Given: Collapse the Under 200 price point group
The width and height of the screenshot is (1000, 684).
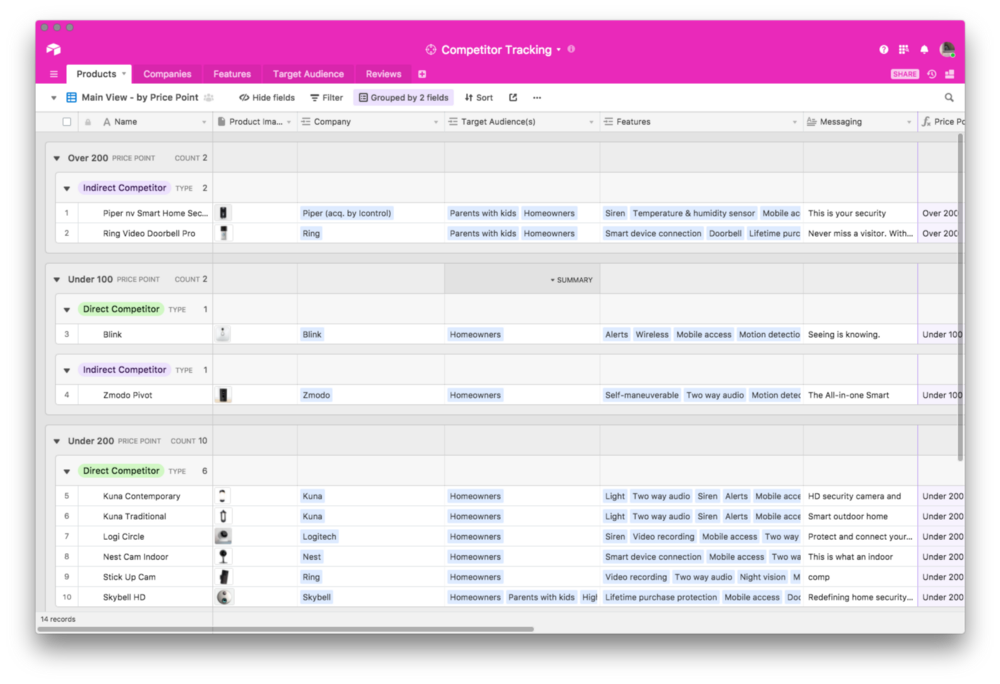Looking at the screenshot, I should point(57,441).
